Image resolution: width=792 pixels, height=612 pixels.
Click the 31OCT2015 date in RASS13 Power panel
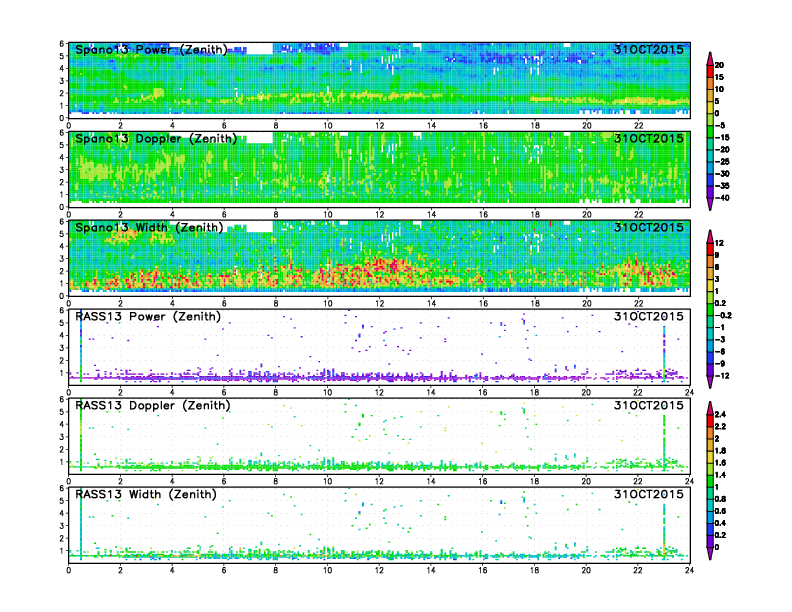pyautogui.click(x=649, y=317)
